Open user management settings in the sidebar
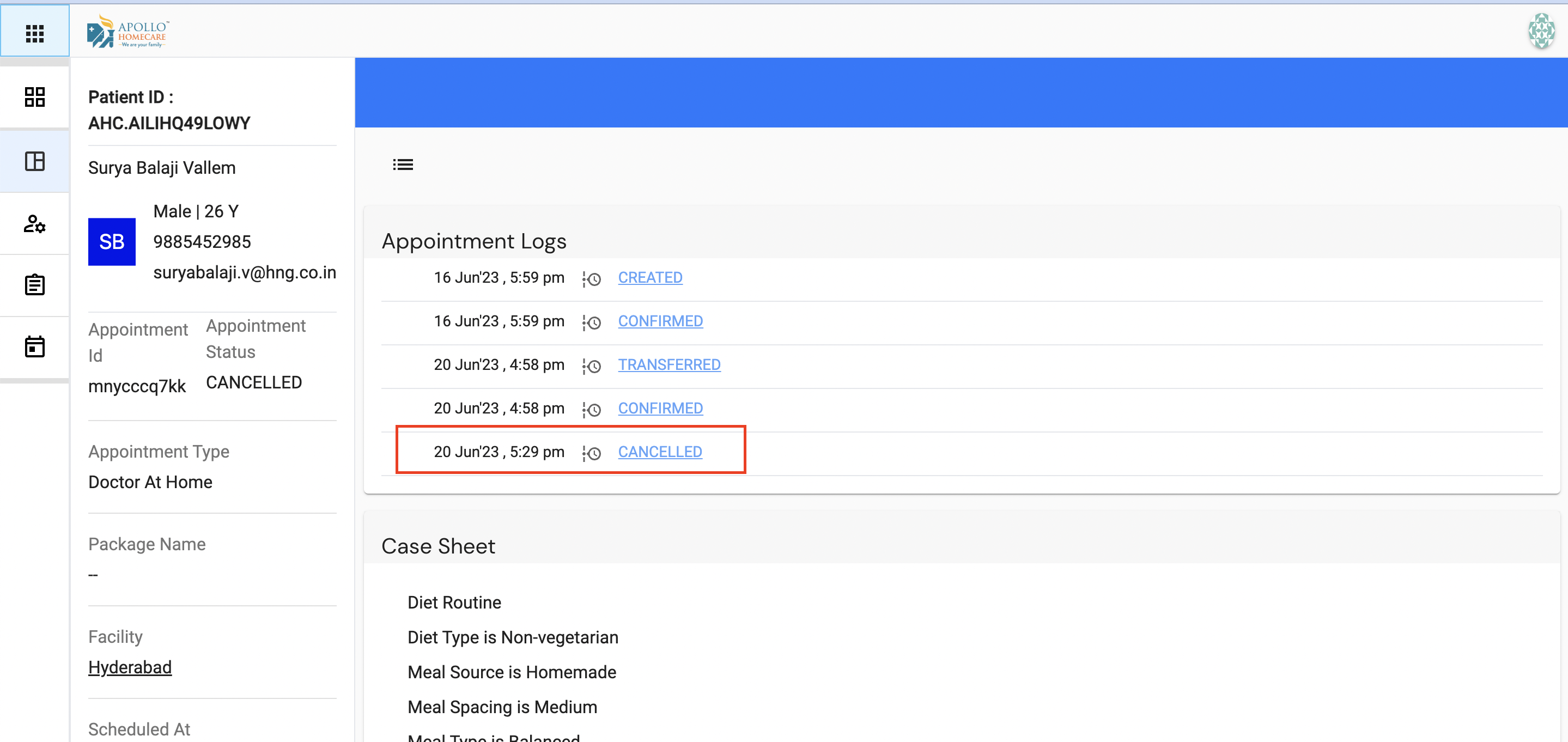 pos(35,224)
